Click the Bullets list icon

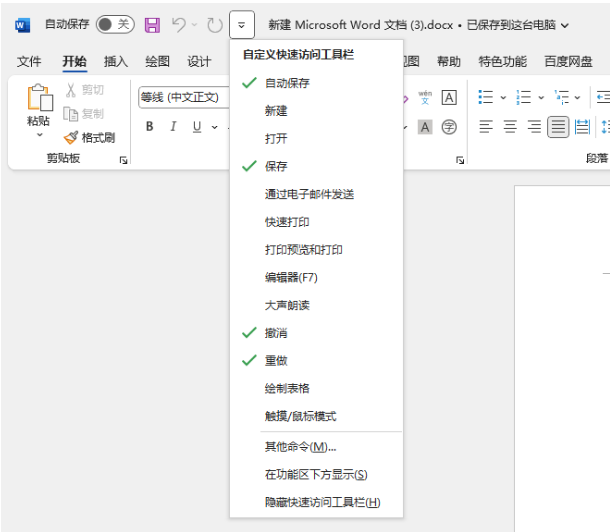coord(486,97)
